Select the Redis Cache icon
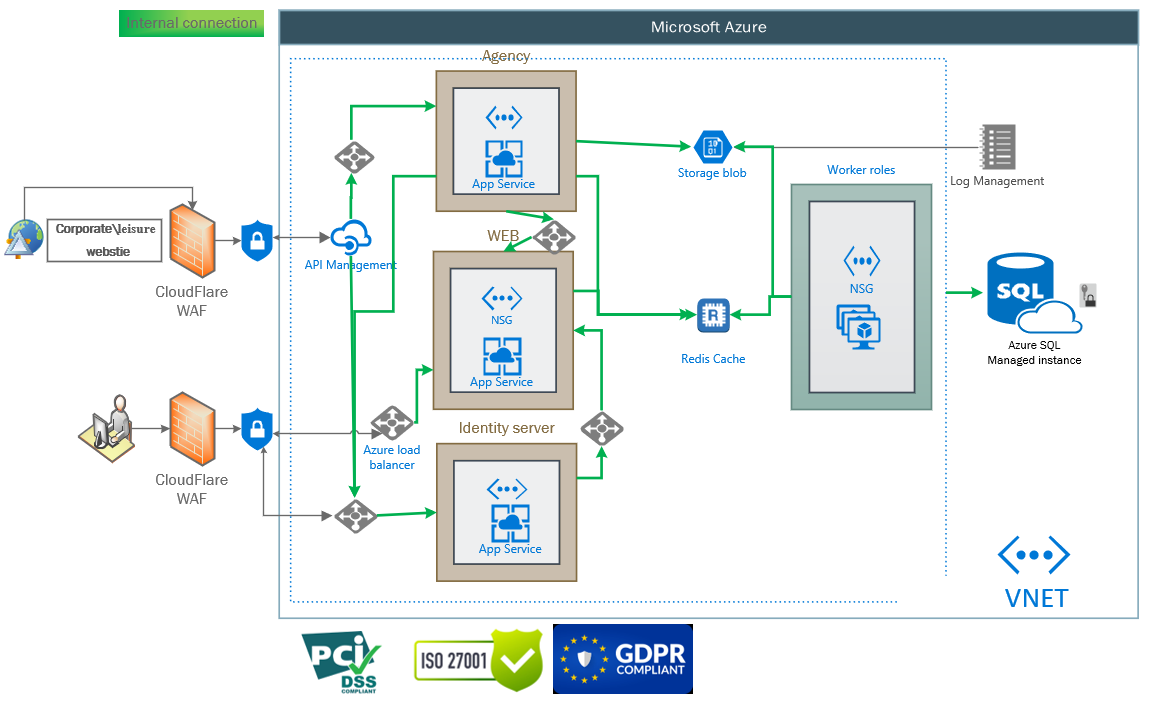1150x703 pixels. click(713, 315)
